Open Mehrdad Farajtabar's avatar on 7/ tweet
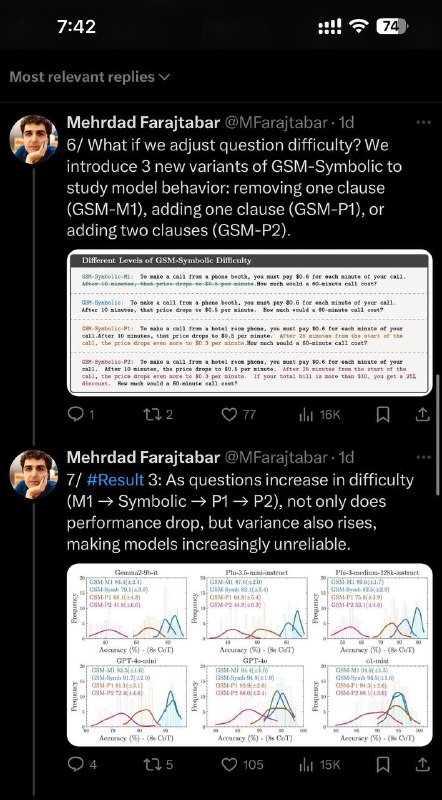The height and width of the screenshot is (800, 442). (34, 474)
